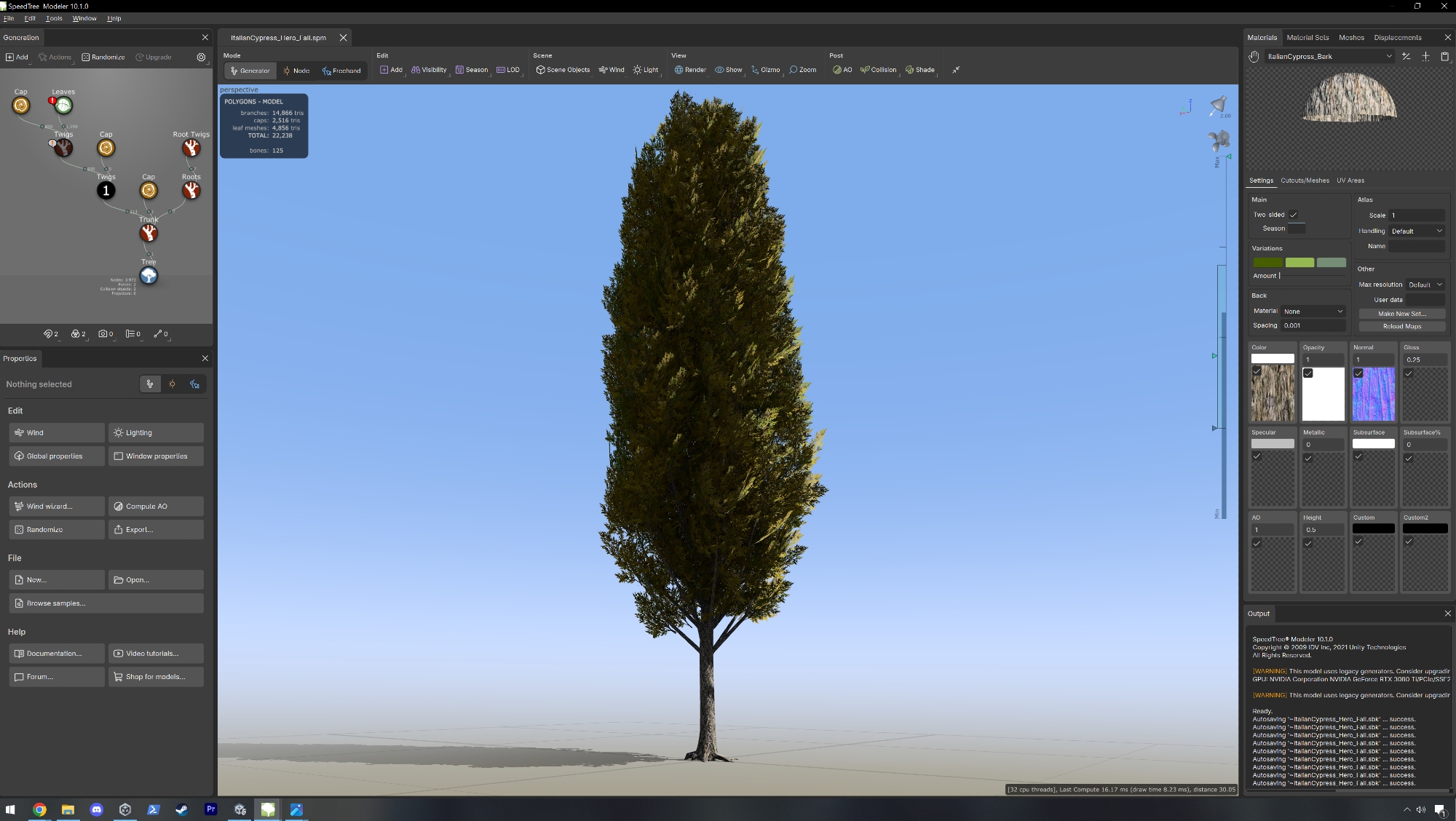Click the AO post-processing icon
The height and width of the screenshot is (821, 1456).
tap(842, 70)
